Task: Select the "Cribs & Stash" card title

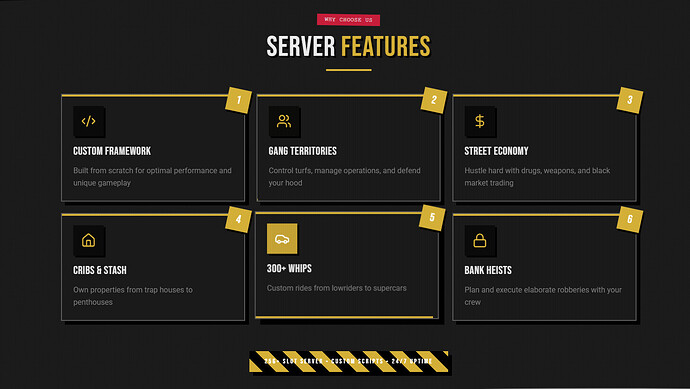Action: 100,270
